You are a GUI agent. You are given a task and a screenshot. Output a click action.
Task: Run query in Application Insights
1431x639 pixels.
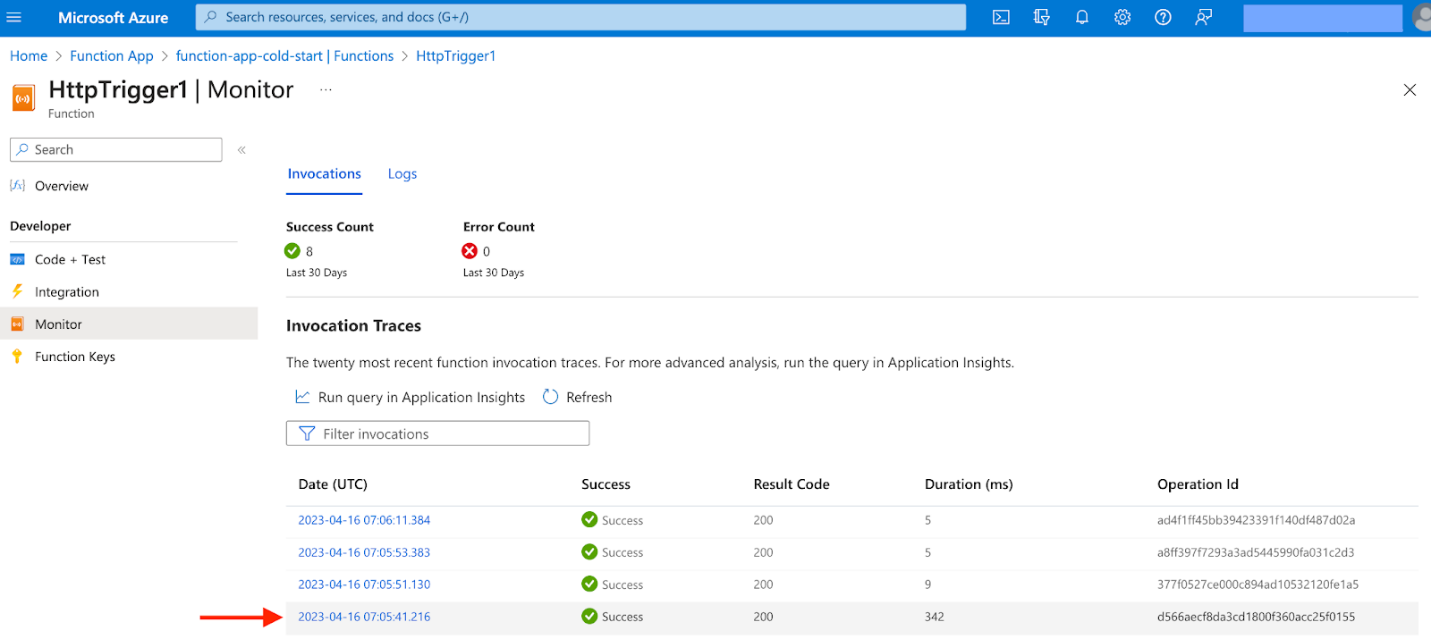[x=410, y=397]
